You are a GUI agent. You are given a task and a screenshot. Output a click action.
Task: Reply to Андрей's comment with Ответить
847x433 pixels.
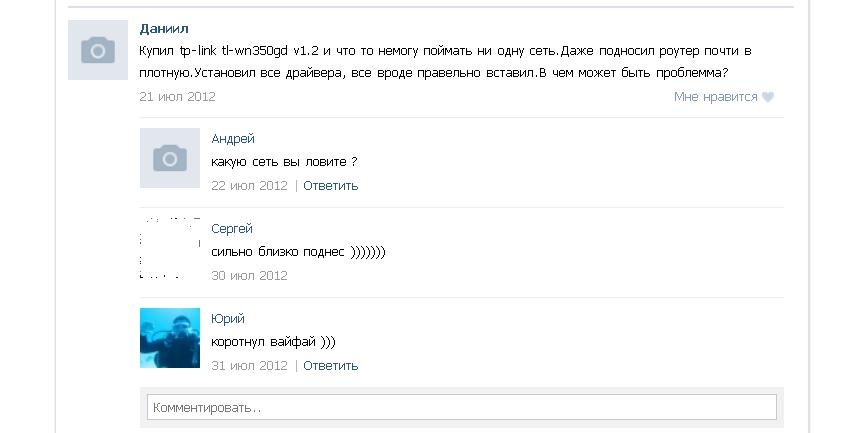(x=330, y=185)
